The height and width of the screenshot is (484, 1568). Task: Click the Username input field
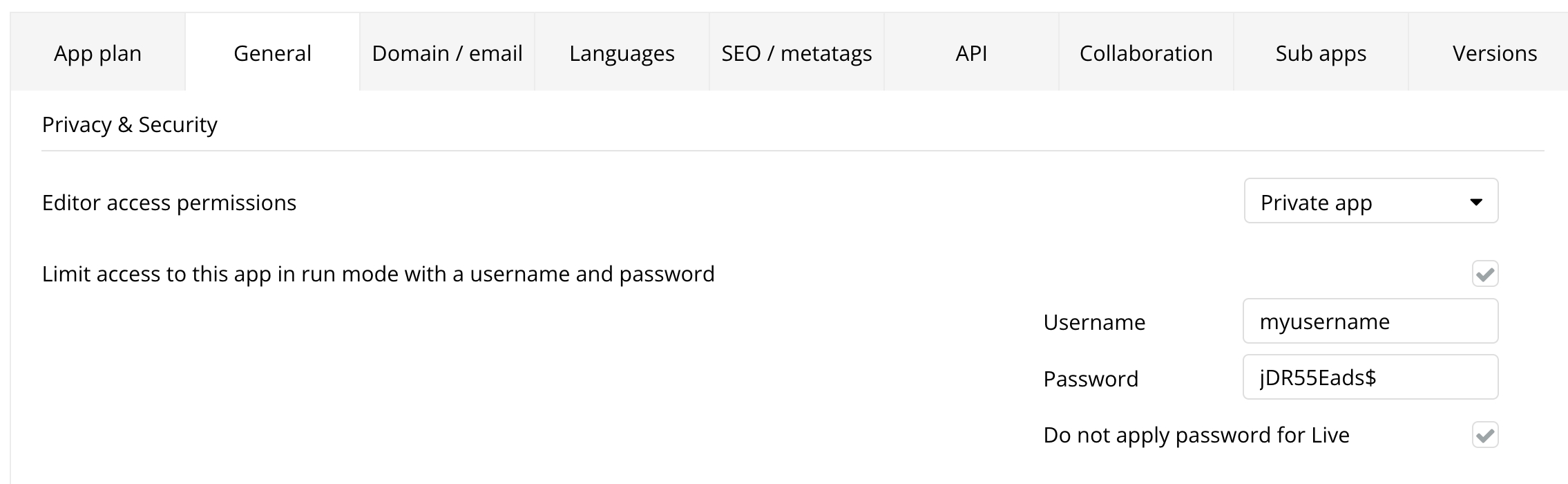point(1370,322)
